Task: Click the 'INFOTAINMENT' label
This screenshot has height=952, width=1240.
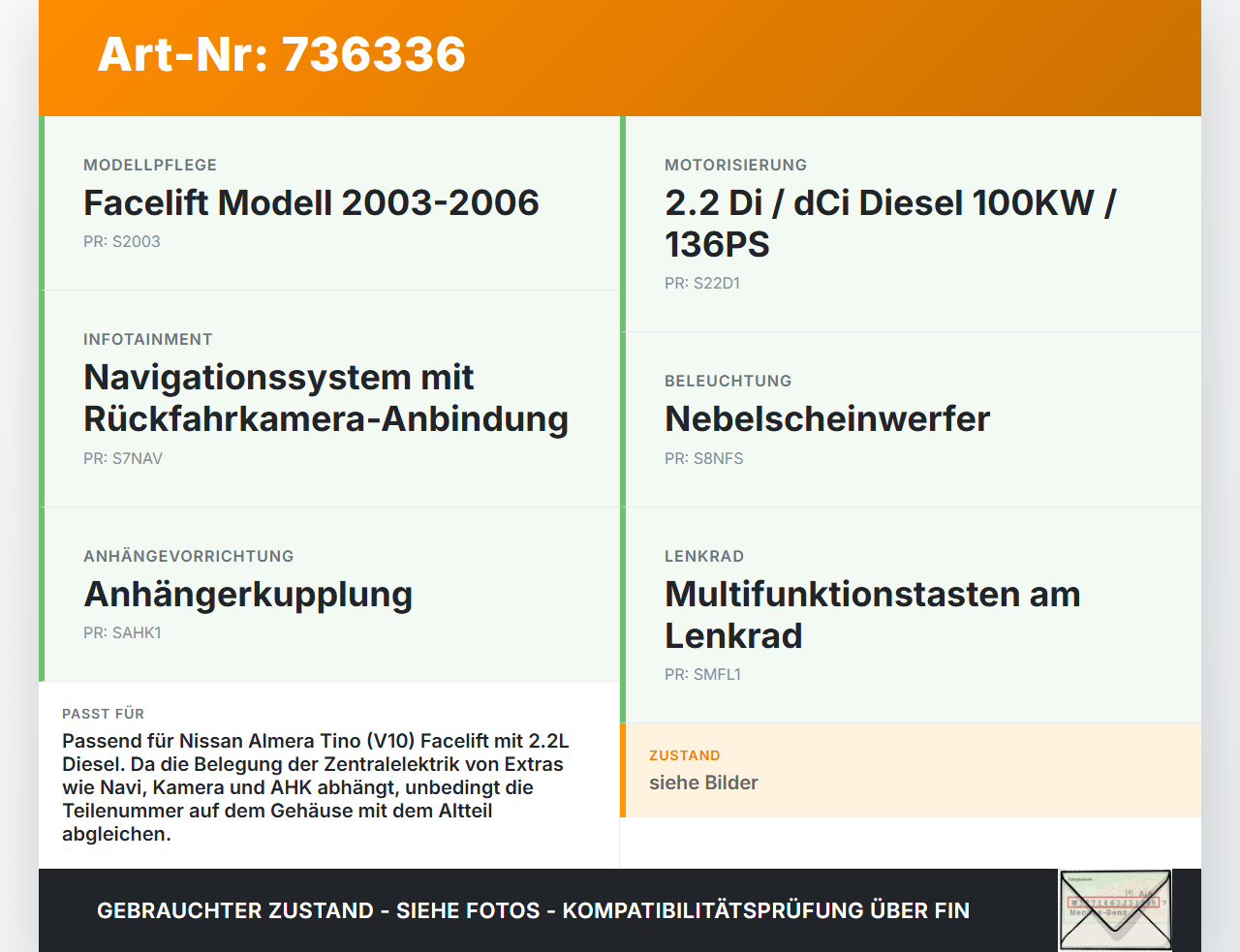Action: click(148, 339)
